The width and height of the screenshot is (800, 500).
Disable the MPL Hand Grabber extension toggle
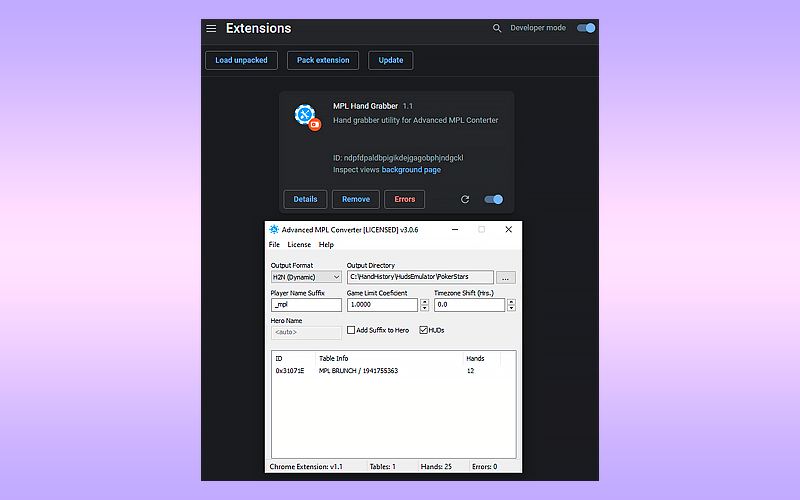[493, 199]
